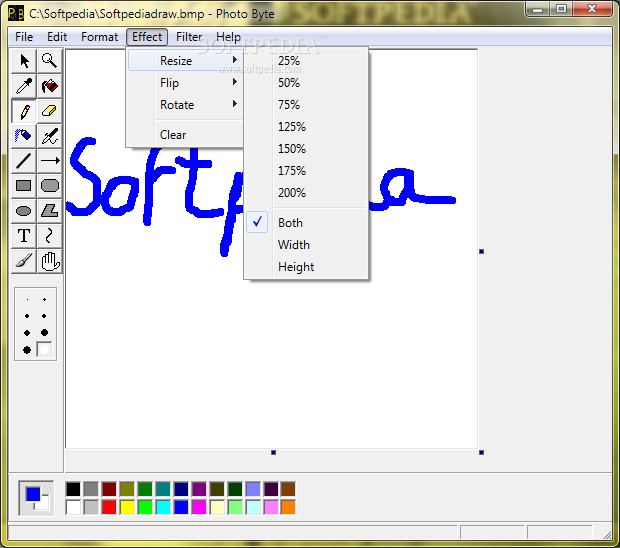
Task: Check the Both resize option
Action: (x=306, y=223)
